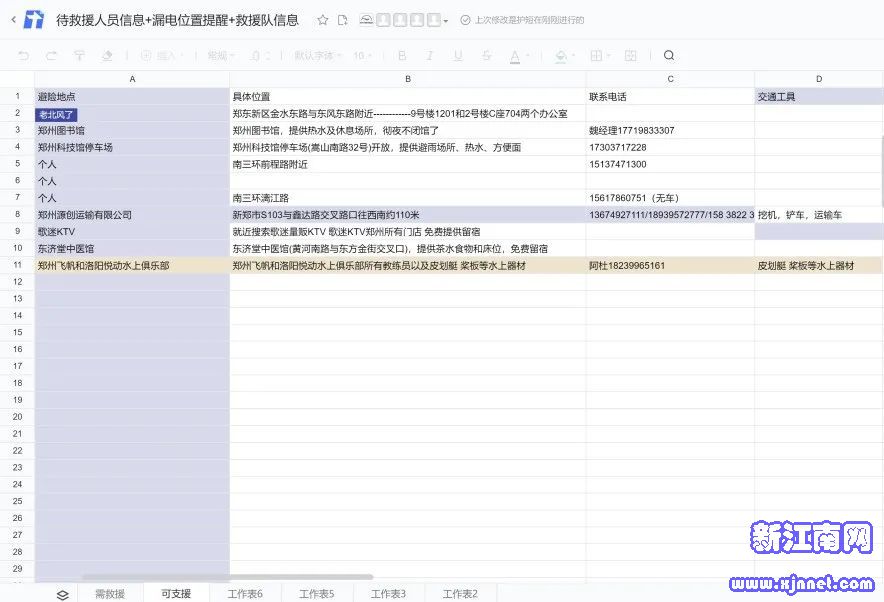884x602 pixels.
Task: Click the undo arrow in the toolbar
Action: (24, 56)
